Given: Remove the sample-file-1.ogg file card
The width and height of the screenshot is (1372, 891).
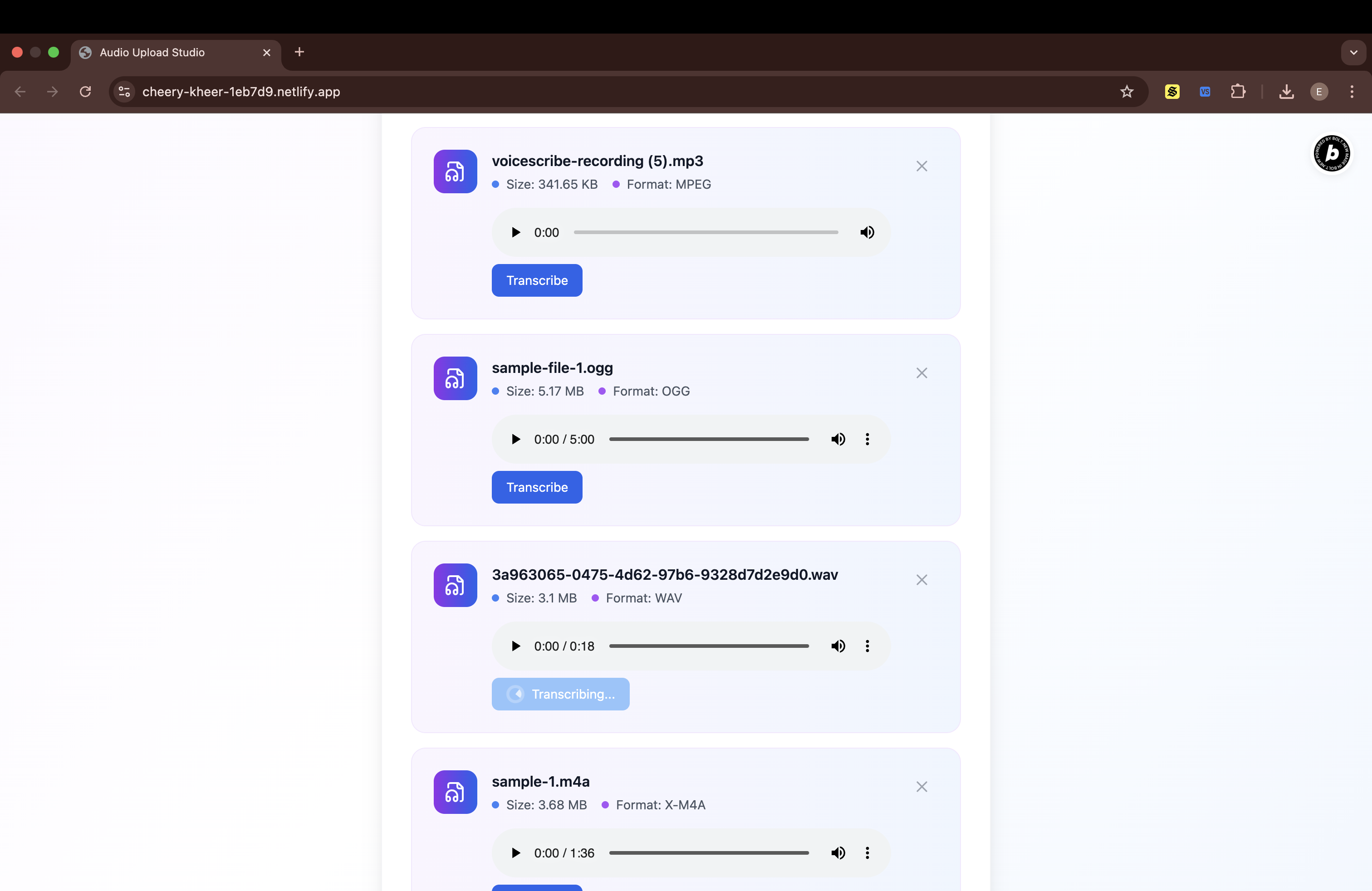Looking at the screenshot, I should pyautogui.click(x=921, y=373).
